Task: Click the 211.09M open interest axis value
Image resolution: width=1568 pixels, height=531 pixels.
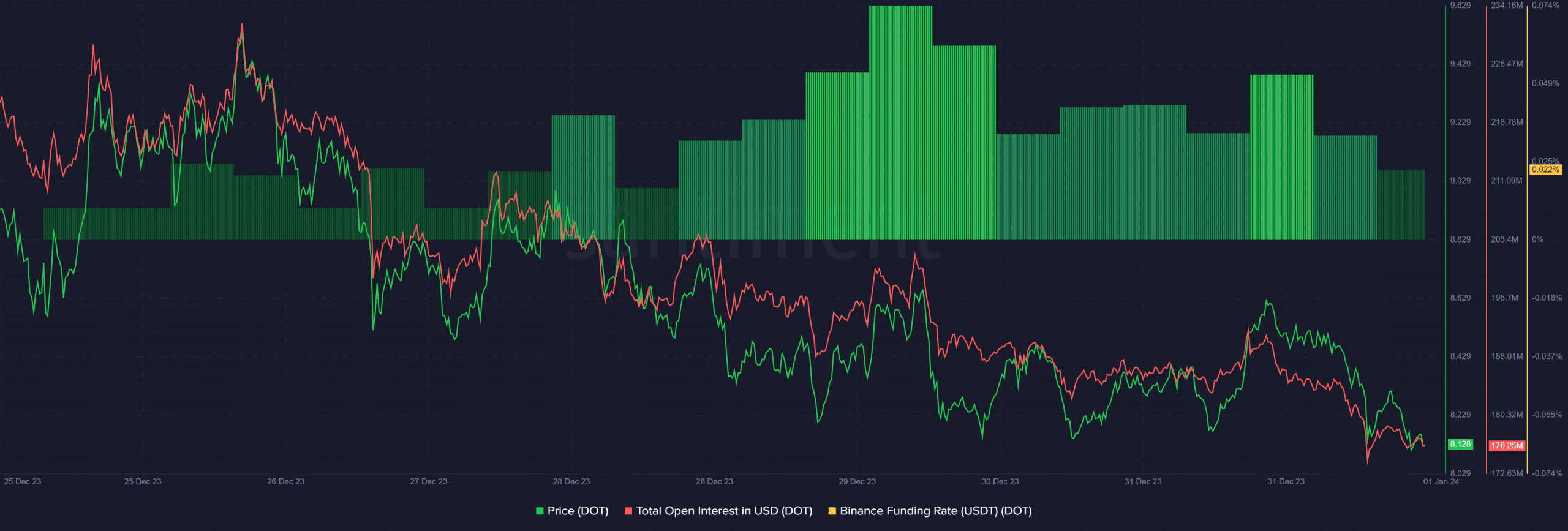Action: click(x=1507, y=181)
